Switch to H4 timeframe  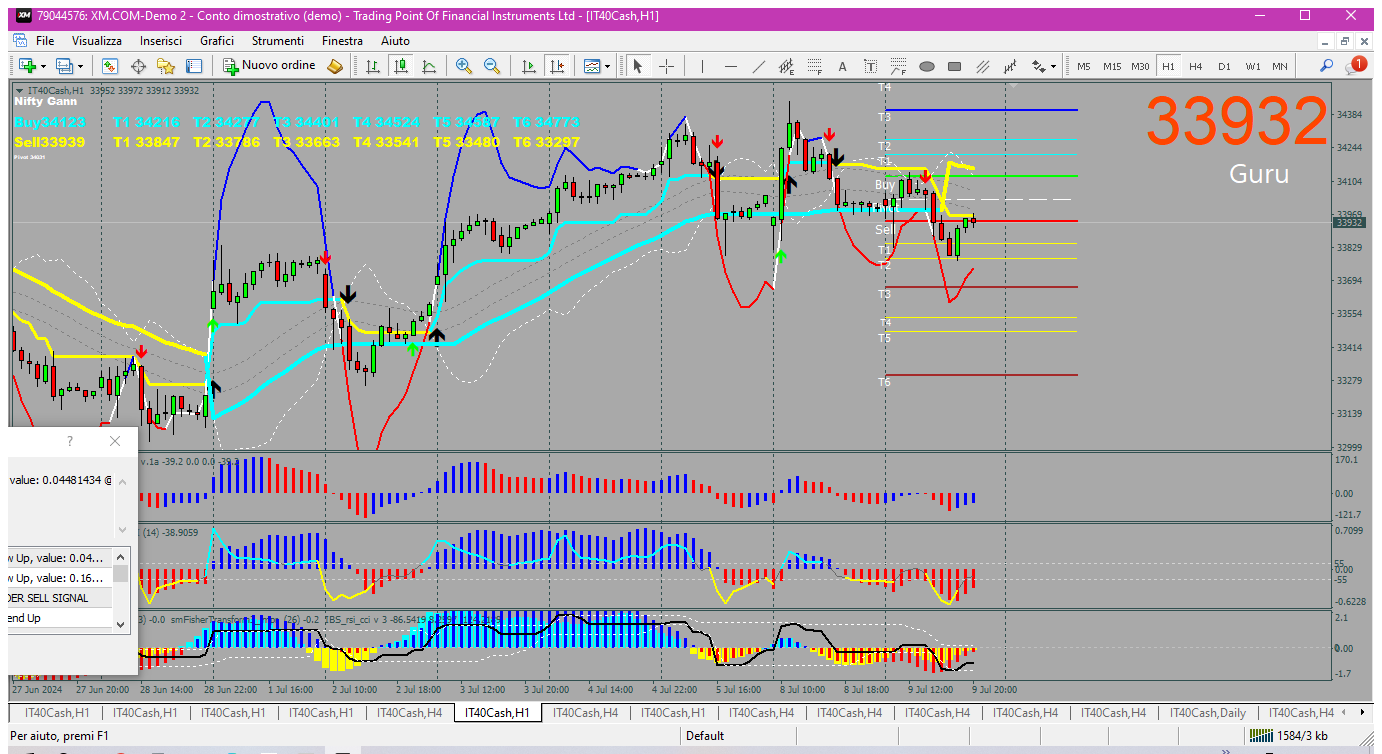[x=1196, y=66]
